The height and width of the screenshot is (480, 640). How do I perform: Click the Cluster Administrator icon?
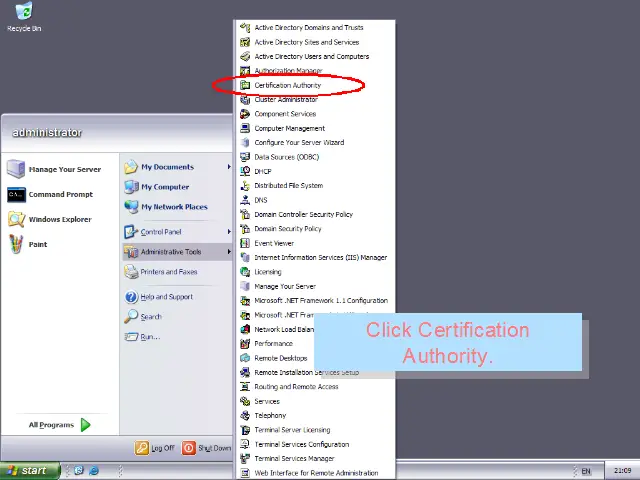[x=245, y=100]
